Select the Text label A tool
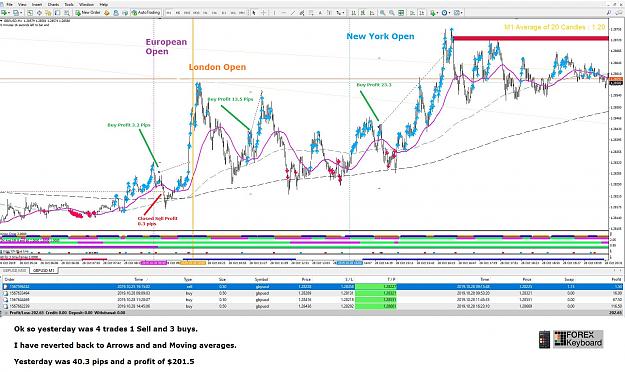Screen dimensions: 625x372 tap(320, 13)
